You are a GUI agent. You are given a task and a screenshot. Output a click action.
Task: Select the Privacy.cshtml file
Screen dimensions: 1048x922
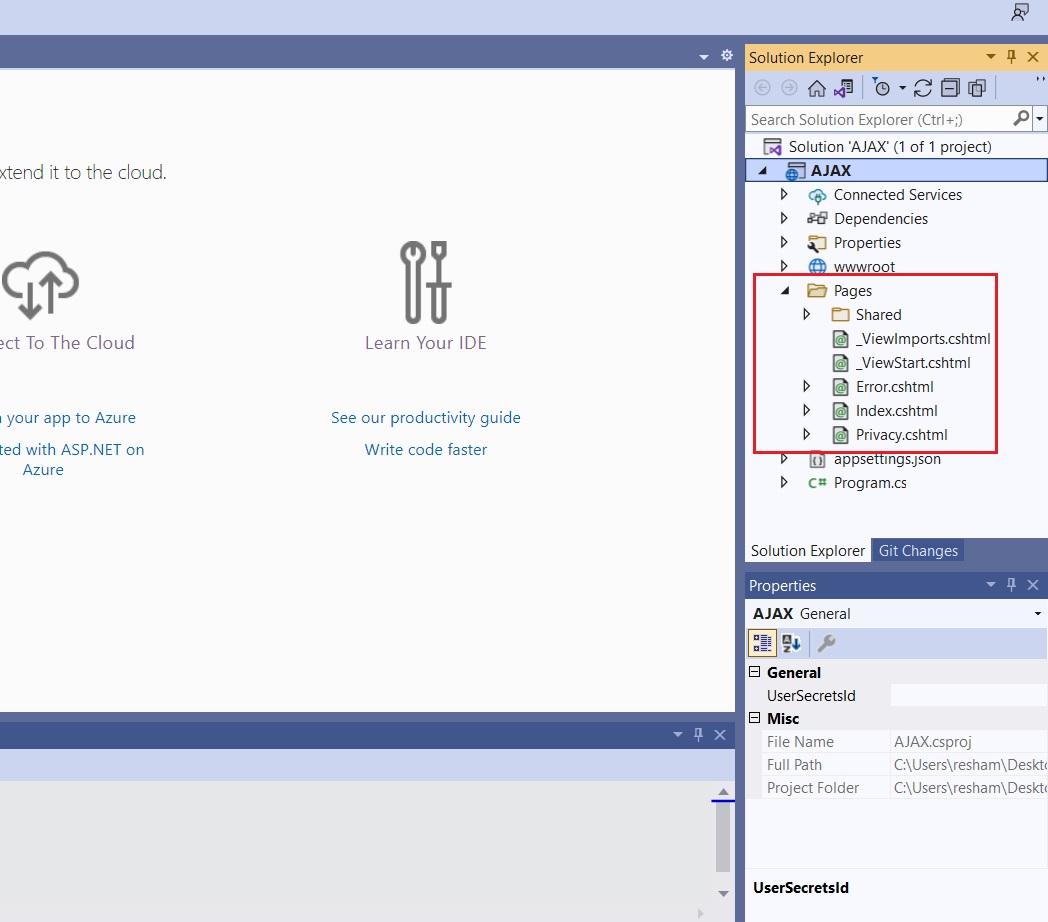point(902,435)
